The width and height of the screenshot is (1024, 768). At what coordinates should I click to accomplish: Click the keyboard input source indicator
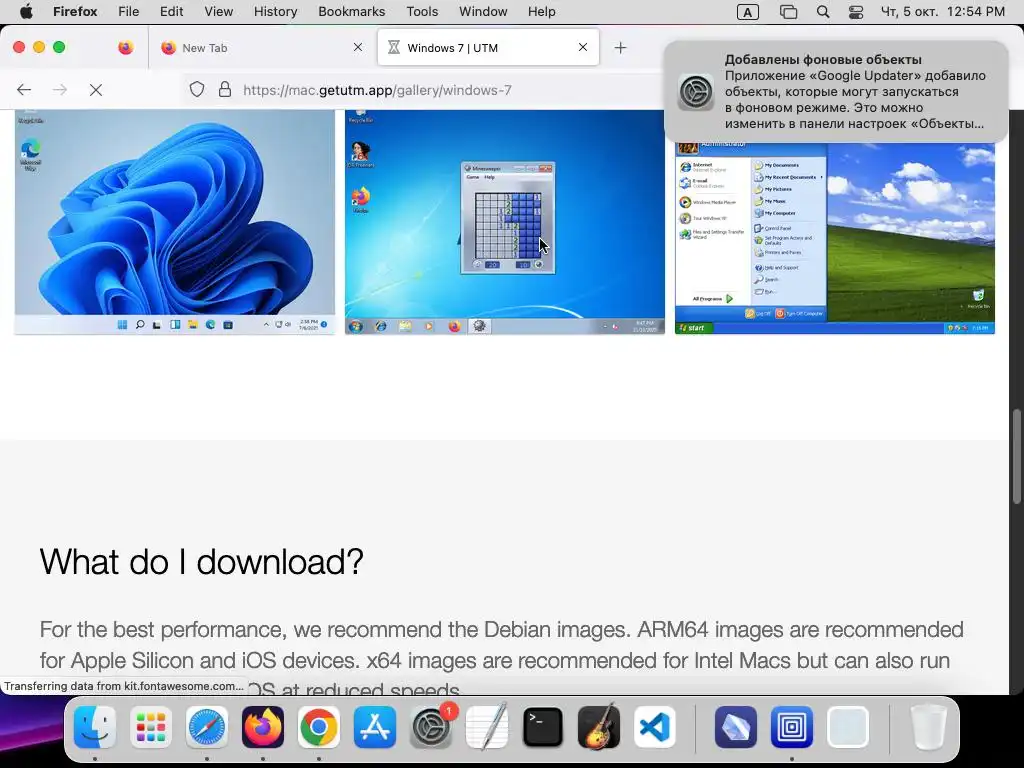(x=748, y=12)
